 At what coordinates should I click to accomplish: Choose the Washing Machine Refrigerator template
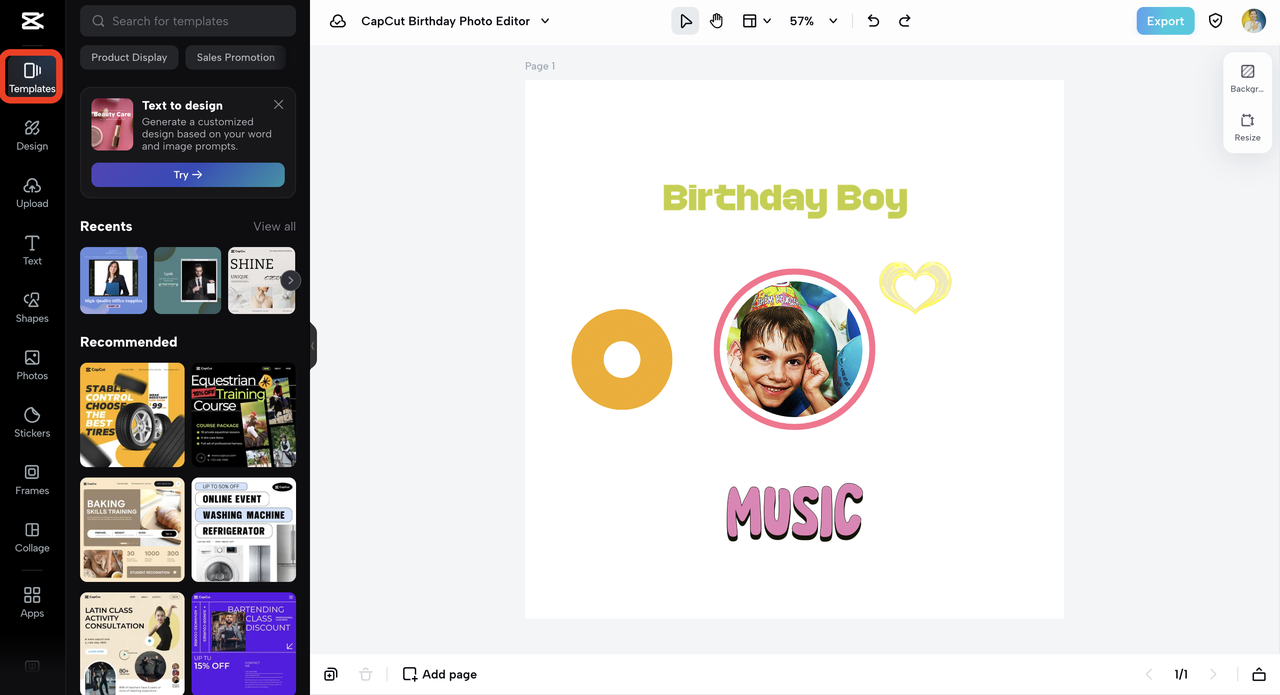(x=244, y=530)
